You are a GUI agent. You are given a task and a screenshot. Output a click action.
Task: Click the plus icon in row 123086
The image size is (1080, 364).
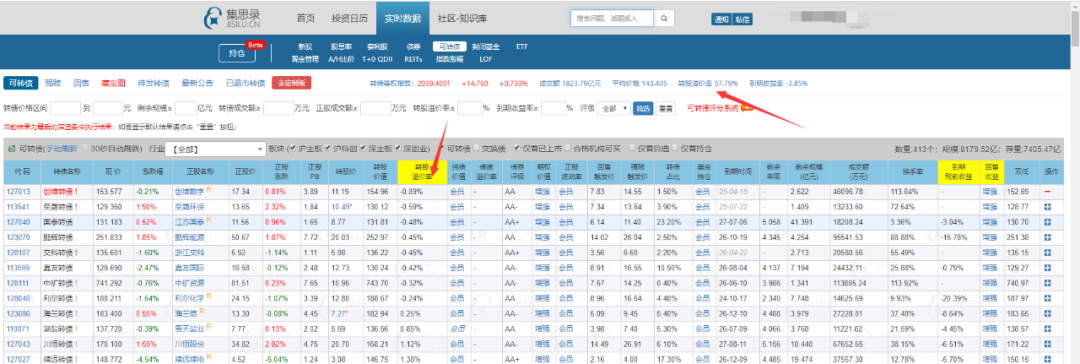pyautogui.click(x=1047, y=313)
